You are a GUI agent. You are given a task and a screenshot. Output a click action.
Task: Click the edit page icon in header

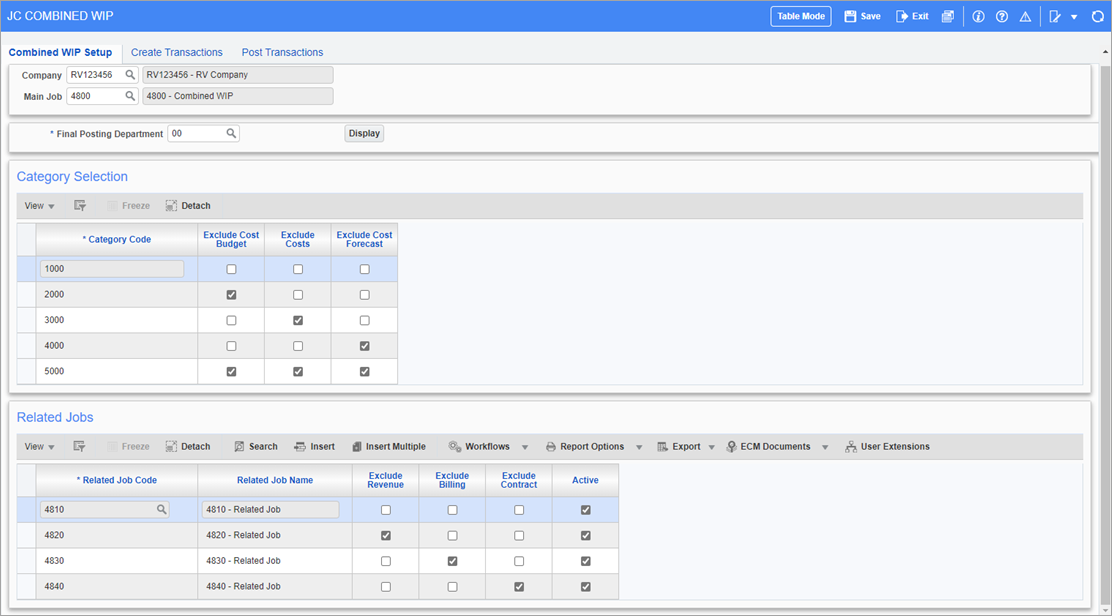1055,16
